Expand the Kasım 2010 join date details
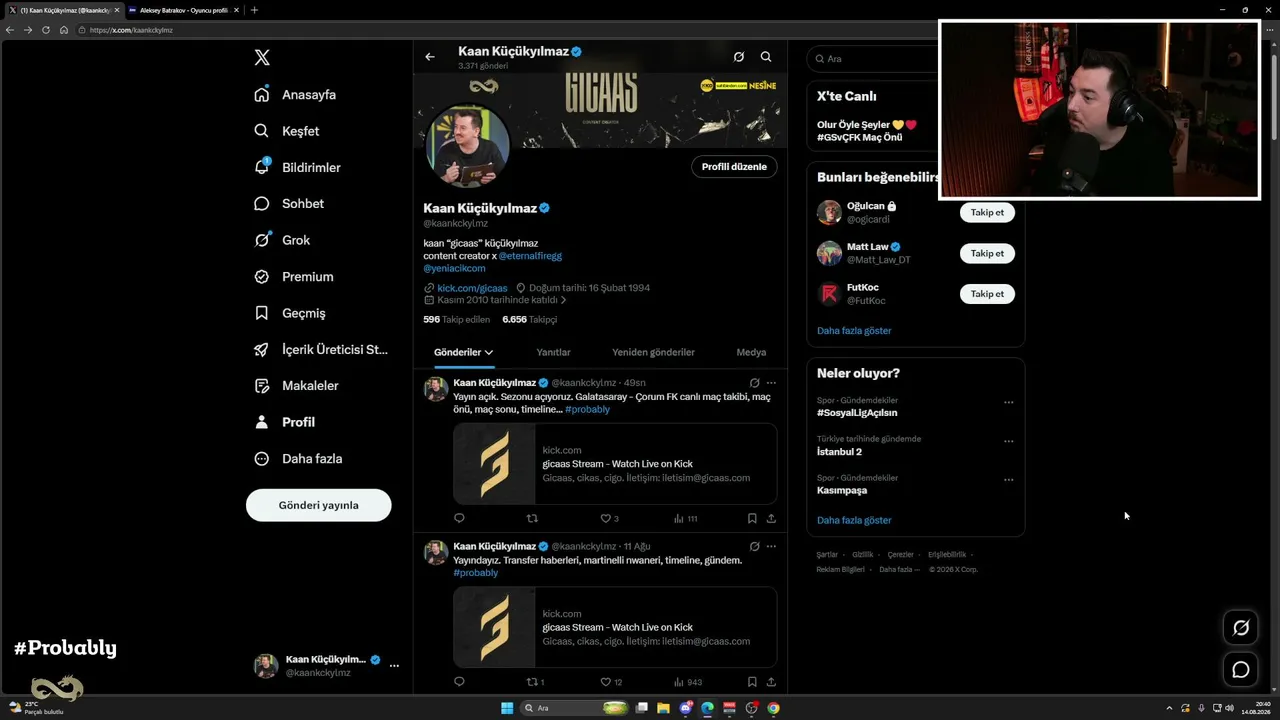Viewport: 1280px width, 720px height. click(x=496, y=300)
